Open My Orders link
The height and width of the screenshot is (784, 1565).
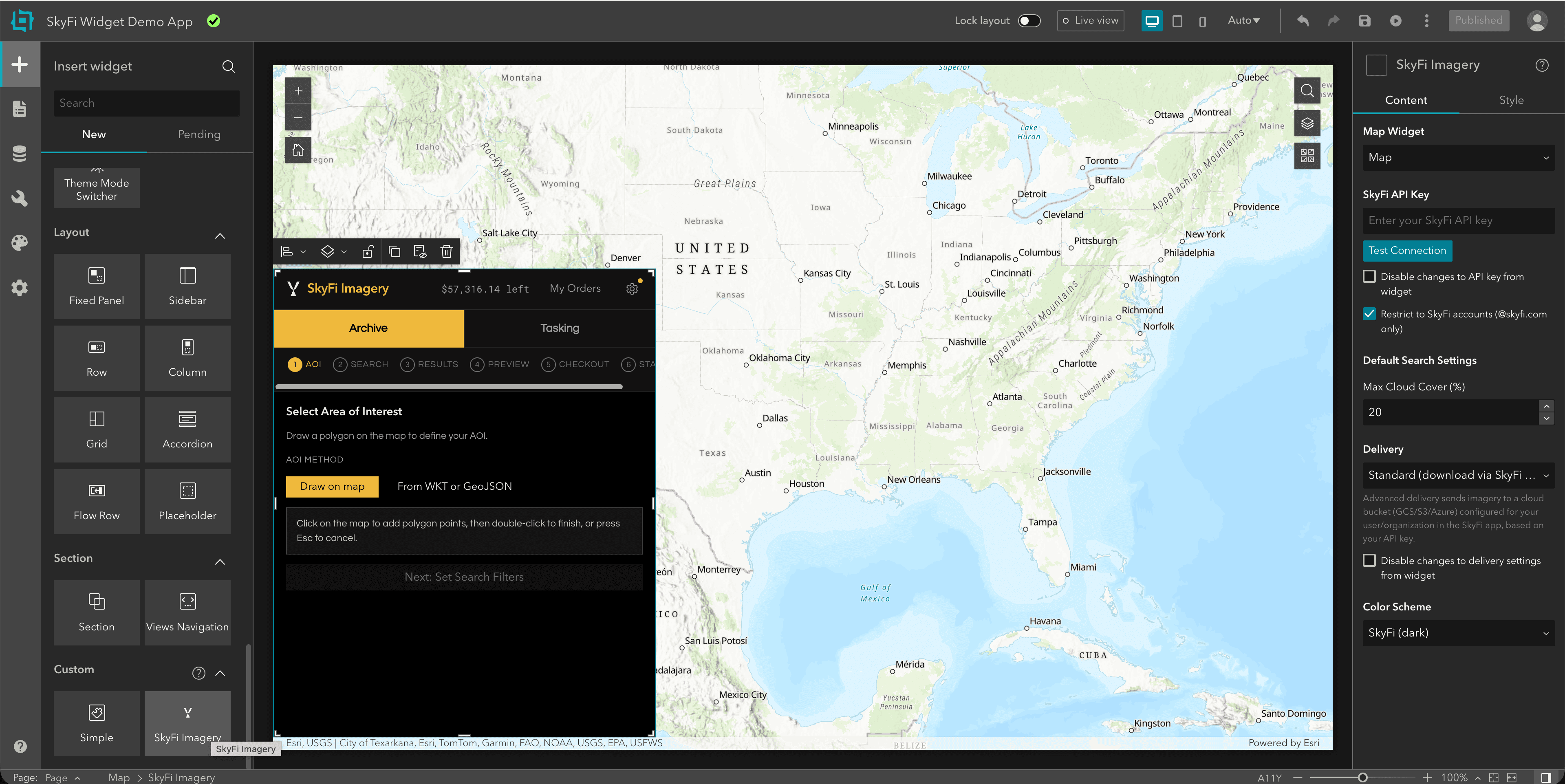point(575,288)
